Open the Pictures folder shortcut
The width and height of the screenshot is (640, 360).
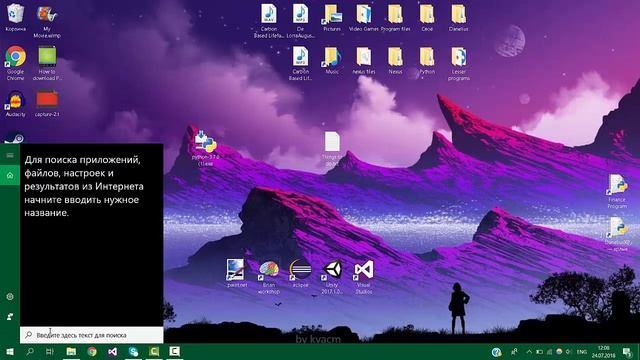332,18
